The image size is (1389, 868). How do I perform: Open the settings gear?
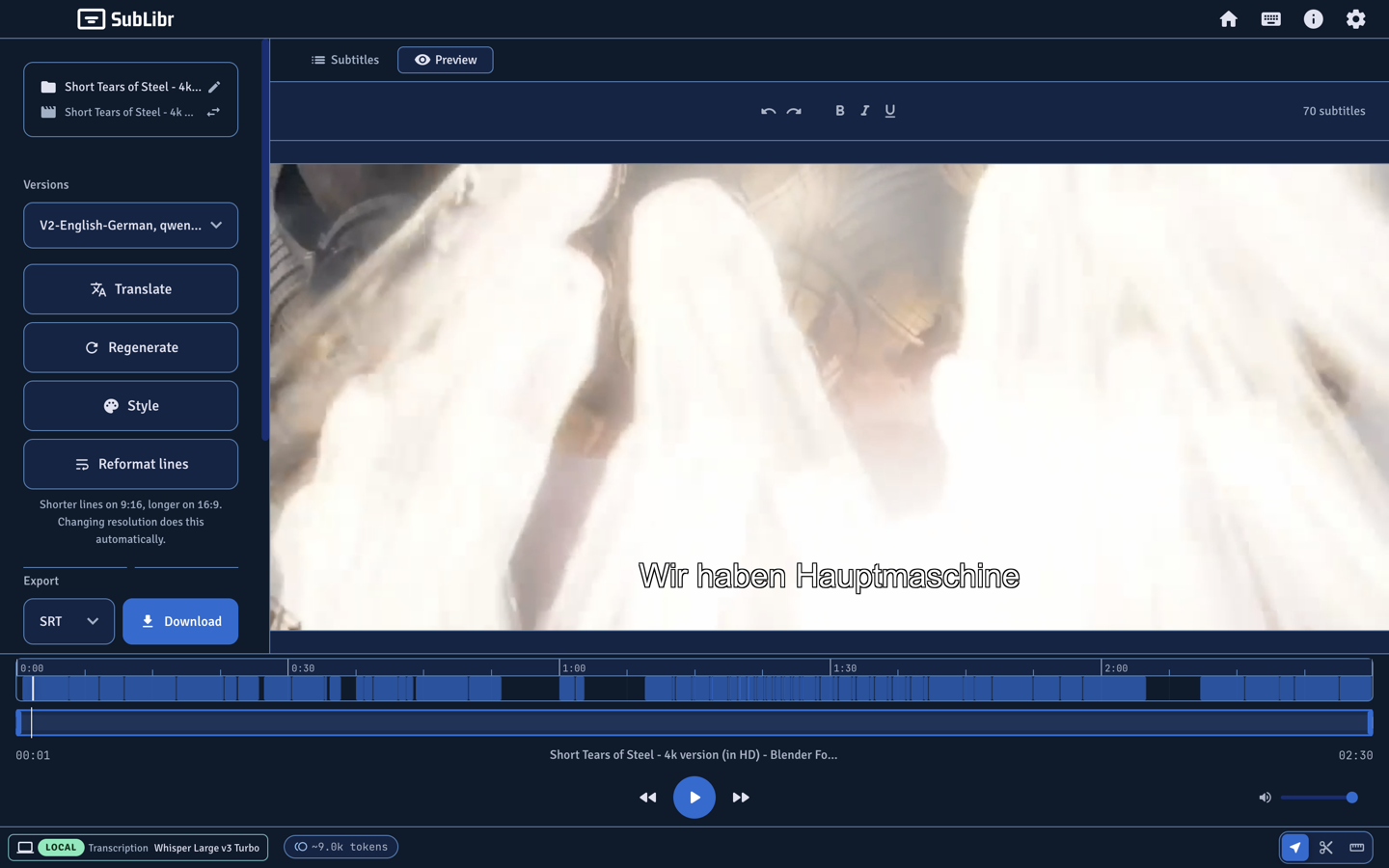pos(1355,19)
